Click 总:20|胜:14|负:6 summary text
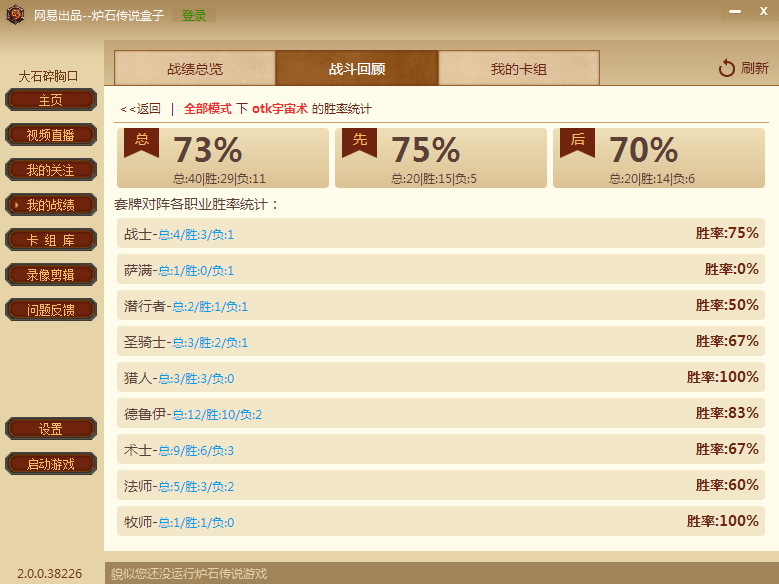 [x=652, y=178]
